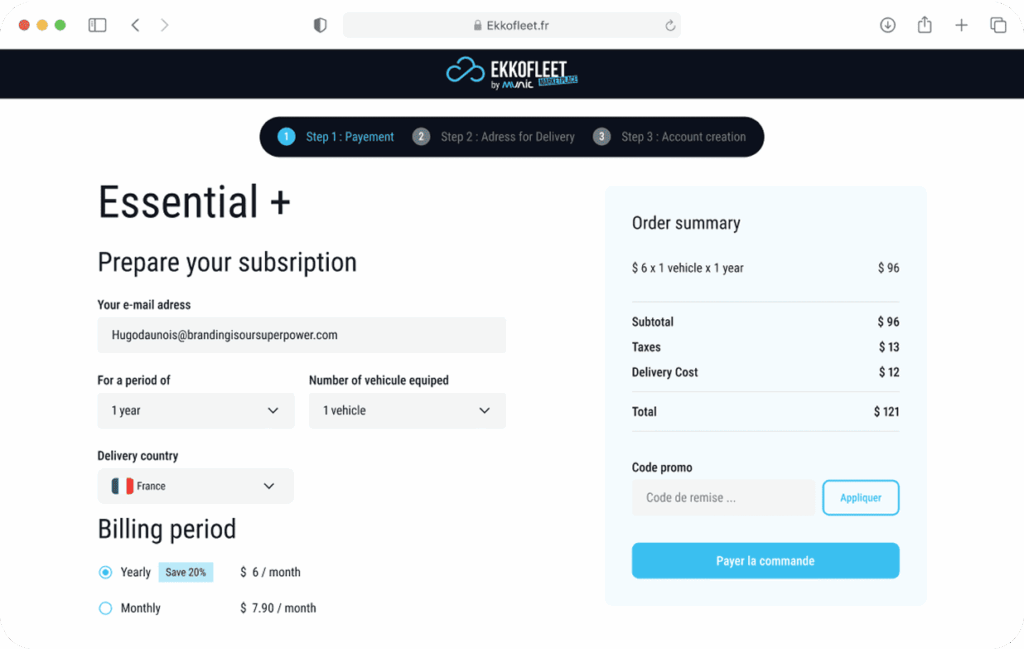
Task: Click the Ekkofleet logo in the header
Action: 512,73
